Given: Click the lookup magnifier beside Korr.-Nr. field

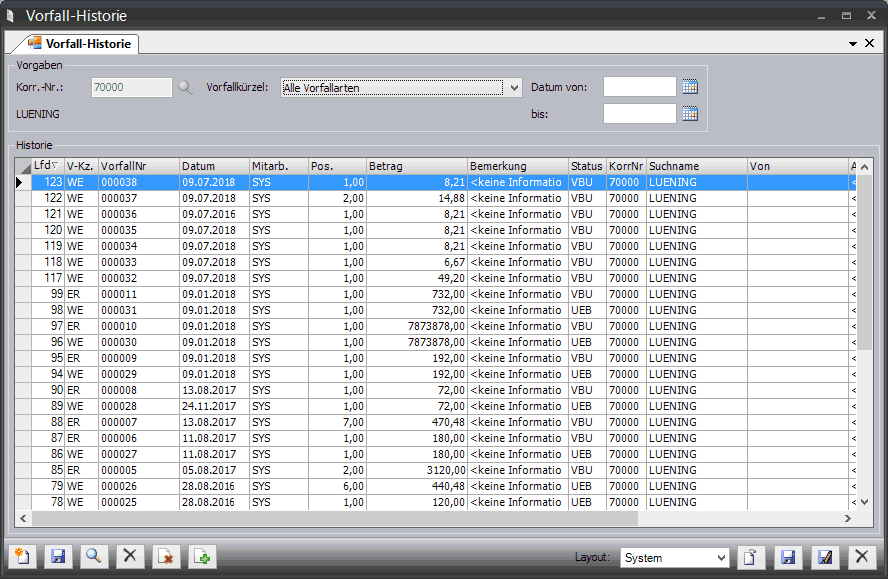Looking at the screenshot, I should coord(185,87).
